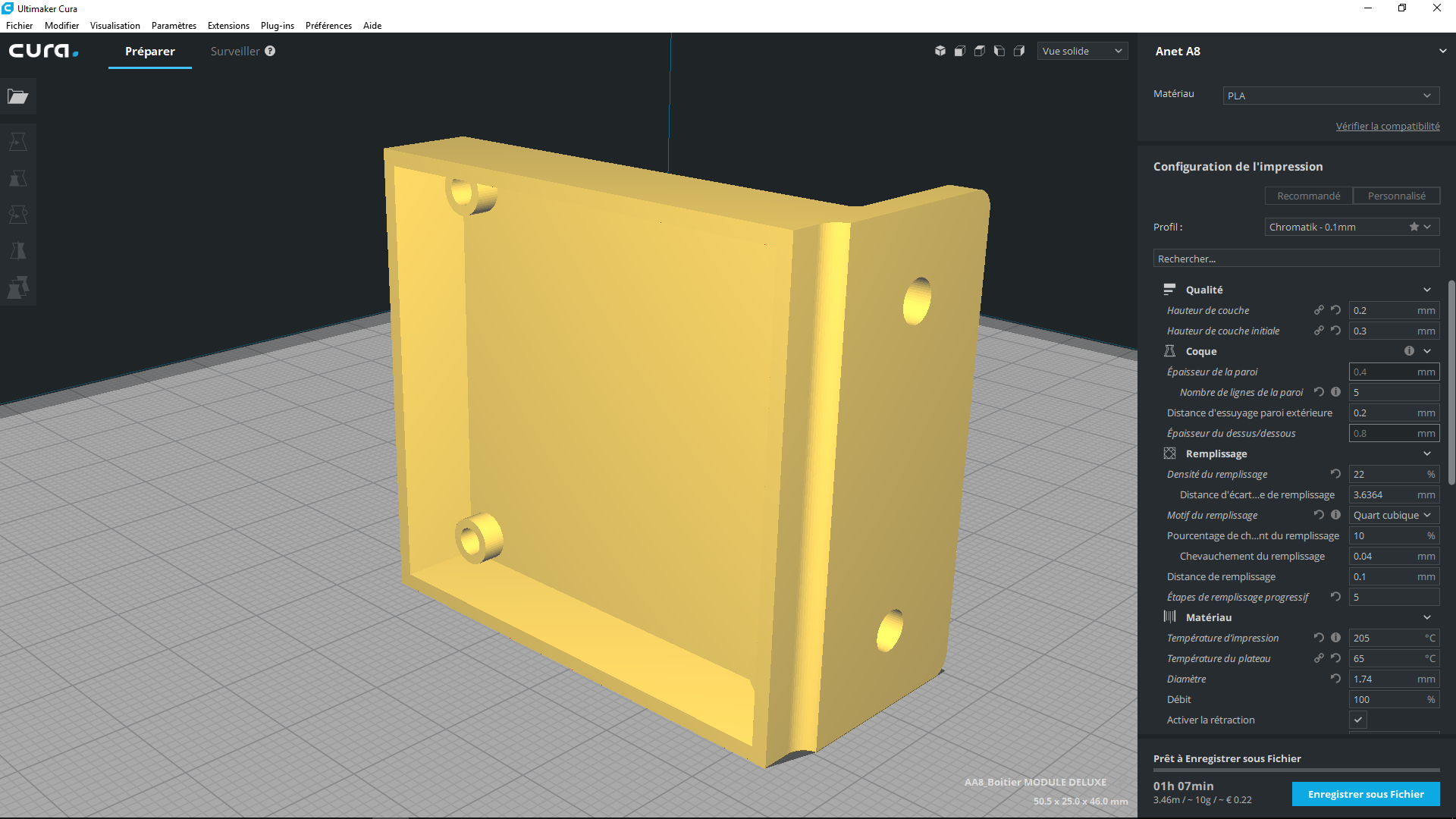1456x819 pixels.
Task: Open the Visualisation menu
Action: pyautogui.click(x=115, y=25)
